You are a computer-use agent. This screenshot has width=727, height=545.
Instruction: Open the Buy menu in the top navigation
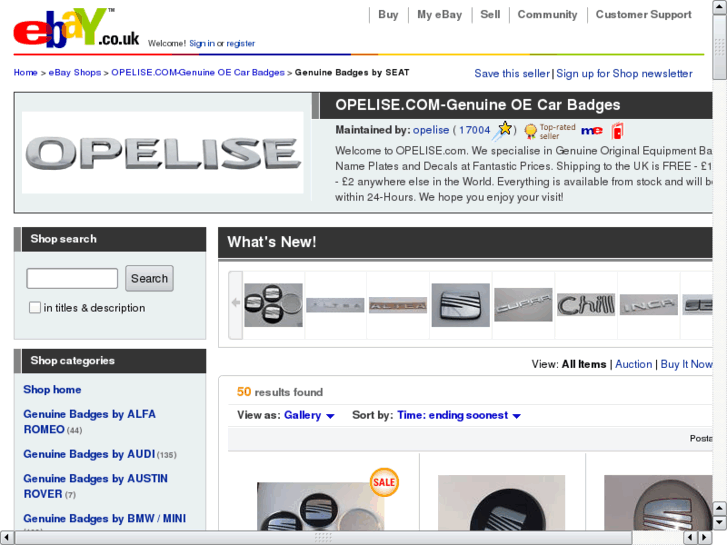[388, 14]
